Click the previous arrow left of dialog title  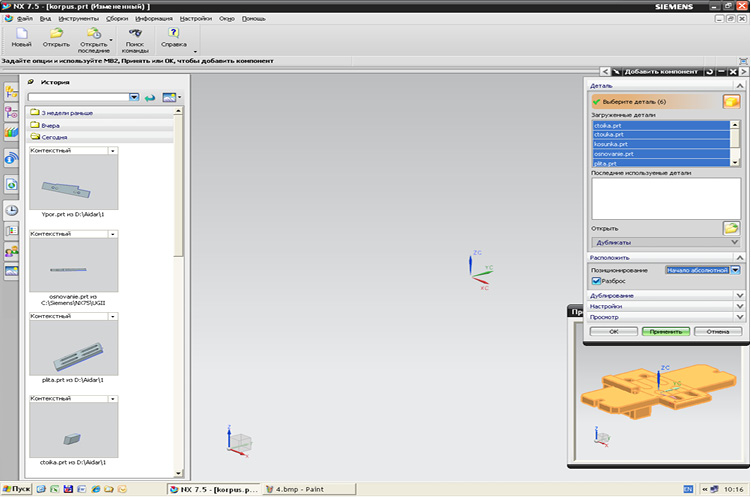[x=605, y=72]
